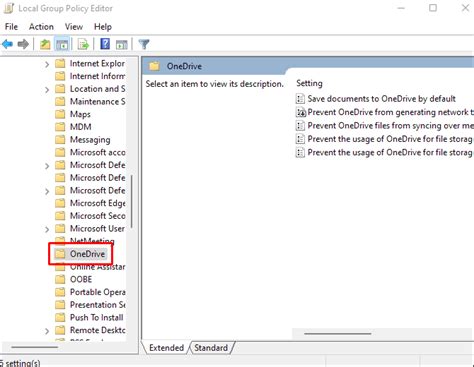This screenshot has height=367, width=474.
Task: Click the Filter funnel toolbar icon
Action: point(144,44)
